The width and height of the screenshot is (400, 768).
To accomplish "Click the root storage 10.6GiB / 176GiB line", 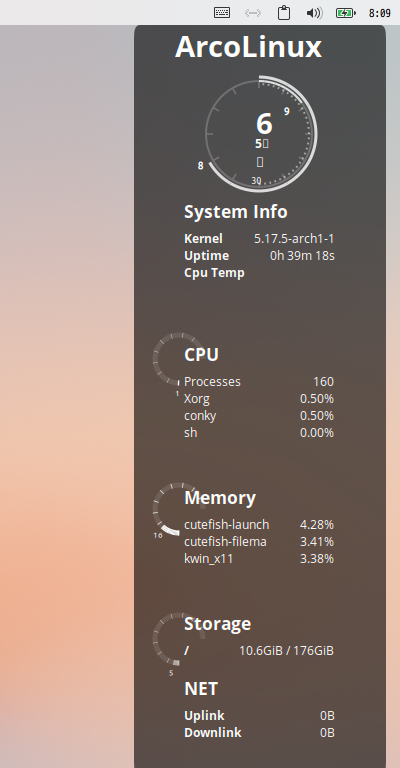I will (x=259, y=651).
